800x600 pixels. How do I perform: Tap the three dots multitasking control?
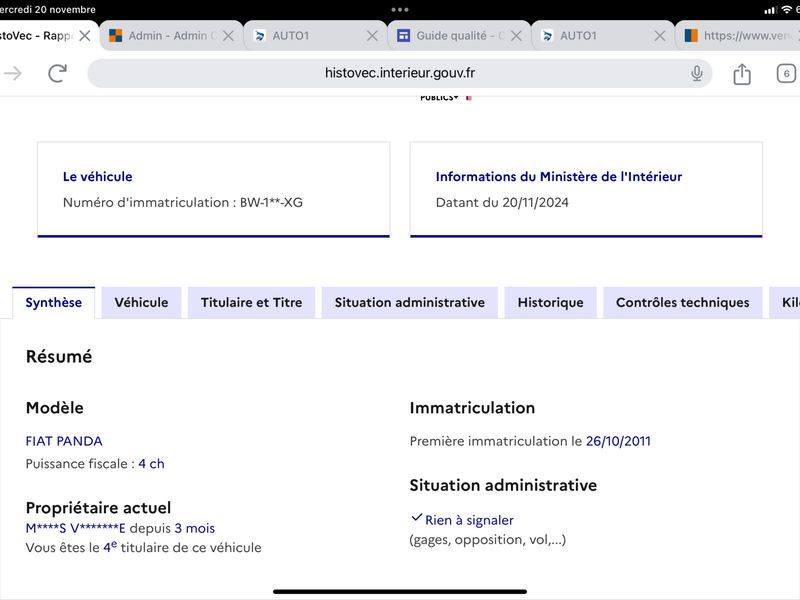[400, 10]
